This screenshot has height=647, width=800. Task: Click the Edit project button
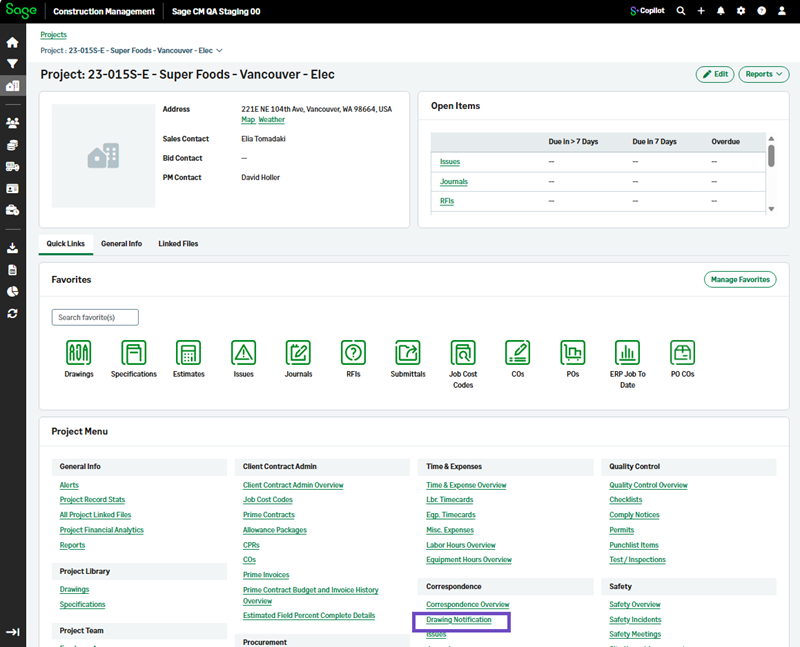(x=715, y=74)
